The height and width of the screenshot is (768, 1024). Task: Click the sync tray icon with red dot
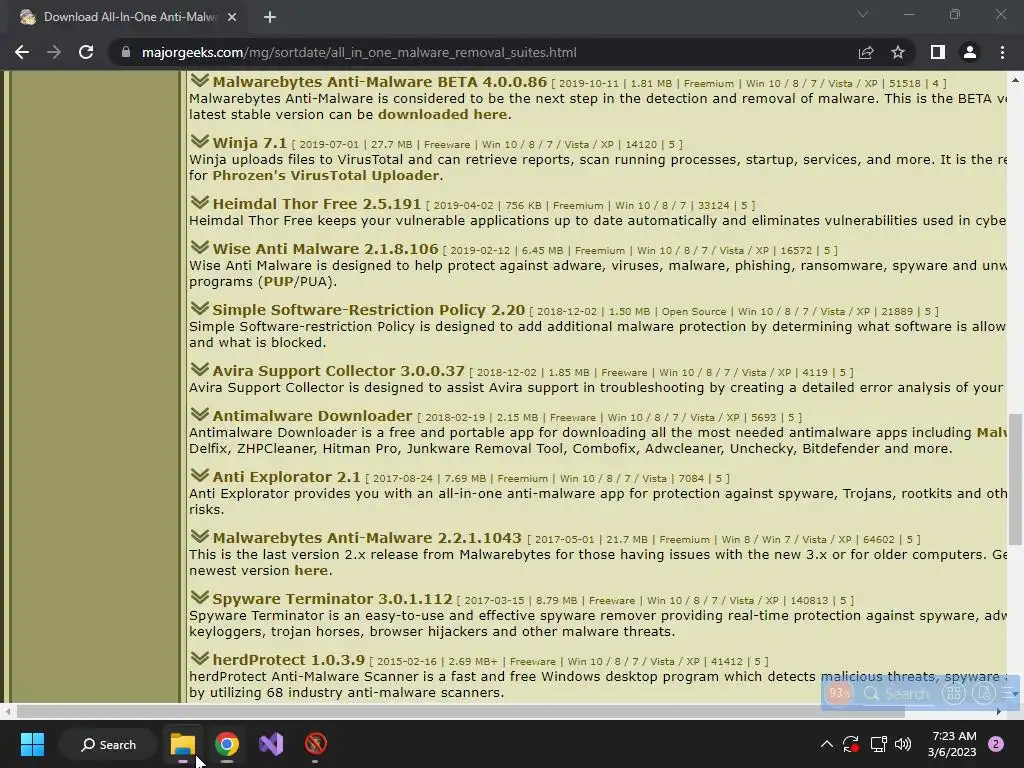(851, 744)
